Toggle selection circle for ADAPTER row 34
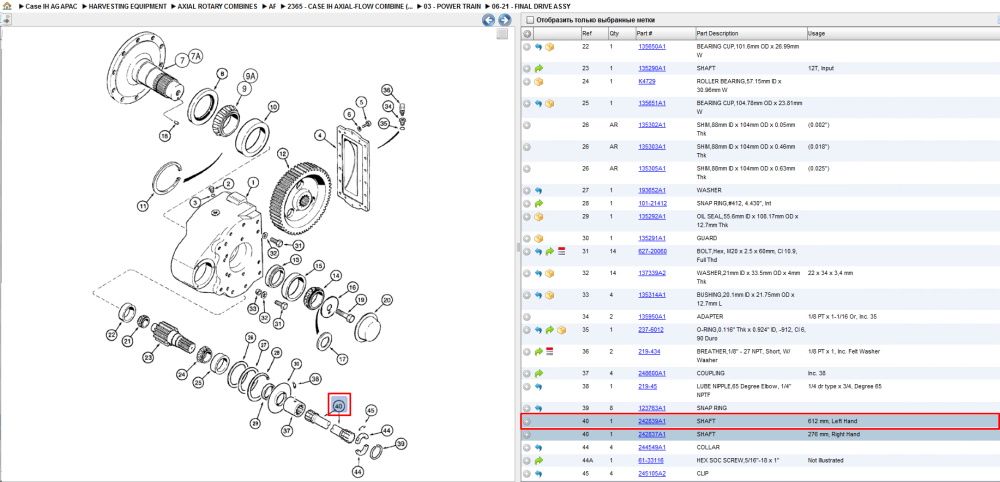This screenshot has height=482, width=1000. [527, 317]
